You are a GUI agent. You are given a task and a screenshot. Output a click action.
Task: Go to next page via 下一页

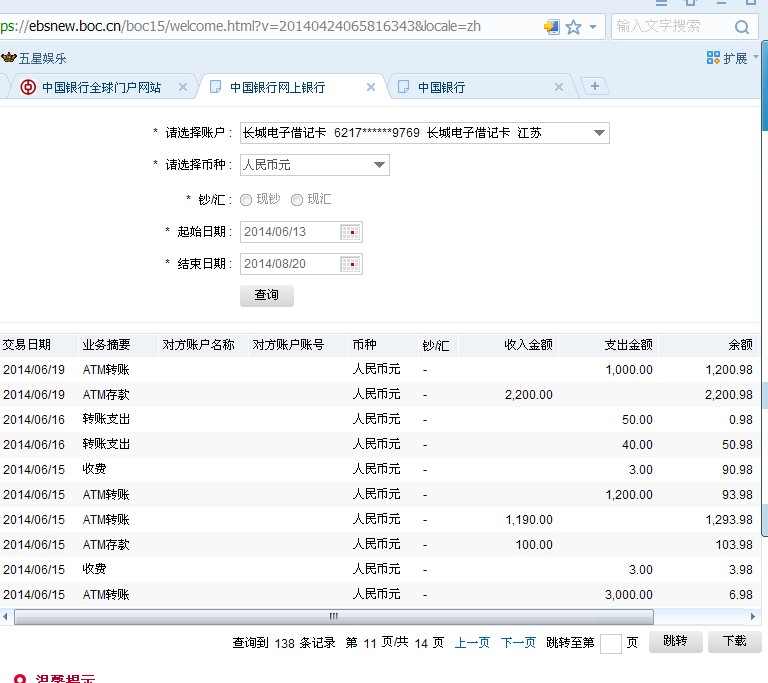pos(518,643)
